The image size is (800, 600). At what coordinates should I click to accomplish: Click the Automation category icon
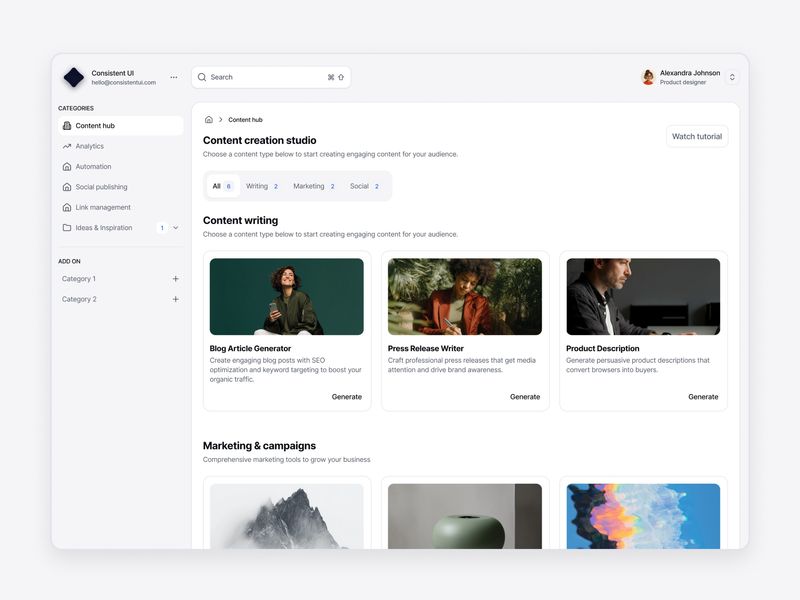65,166
